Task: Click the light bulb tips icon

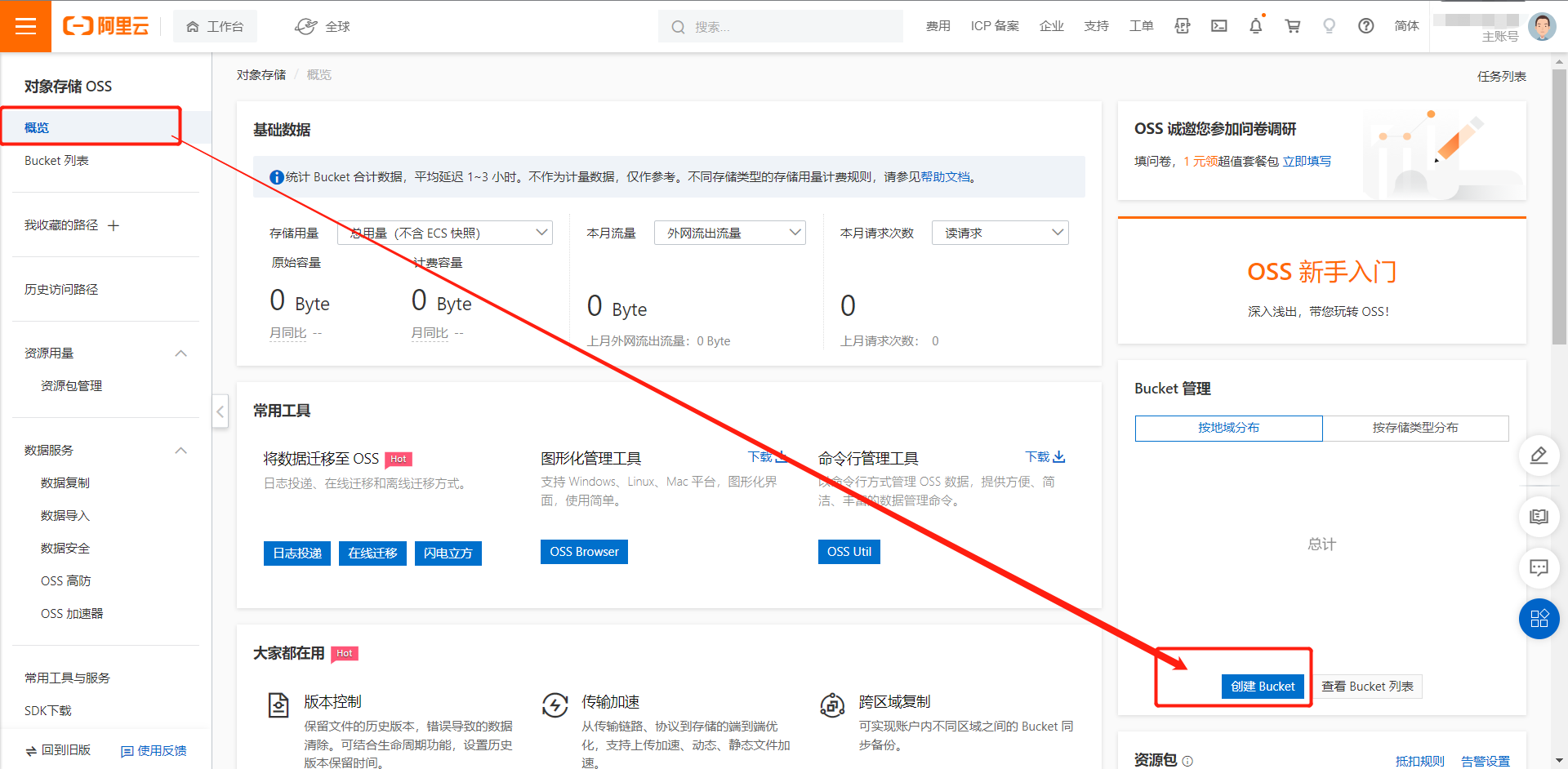Action: [x=1329, y=26]
